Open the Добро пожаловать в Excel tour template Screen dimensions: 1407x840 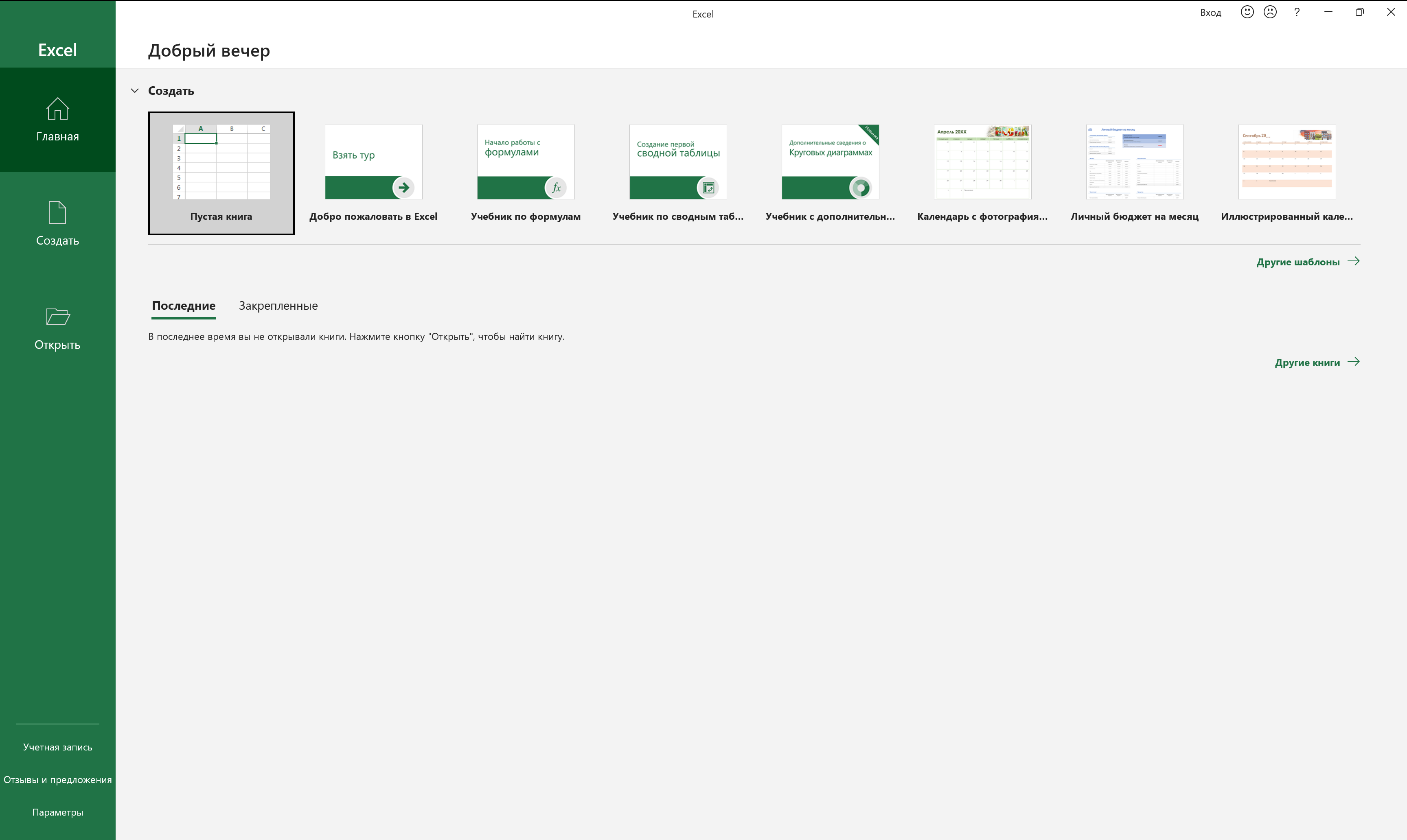point(373,173)
